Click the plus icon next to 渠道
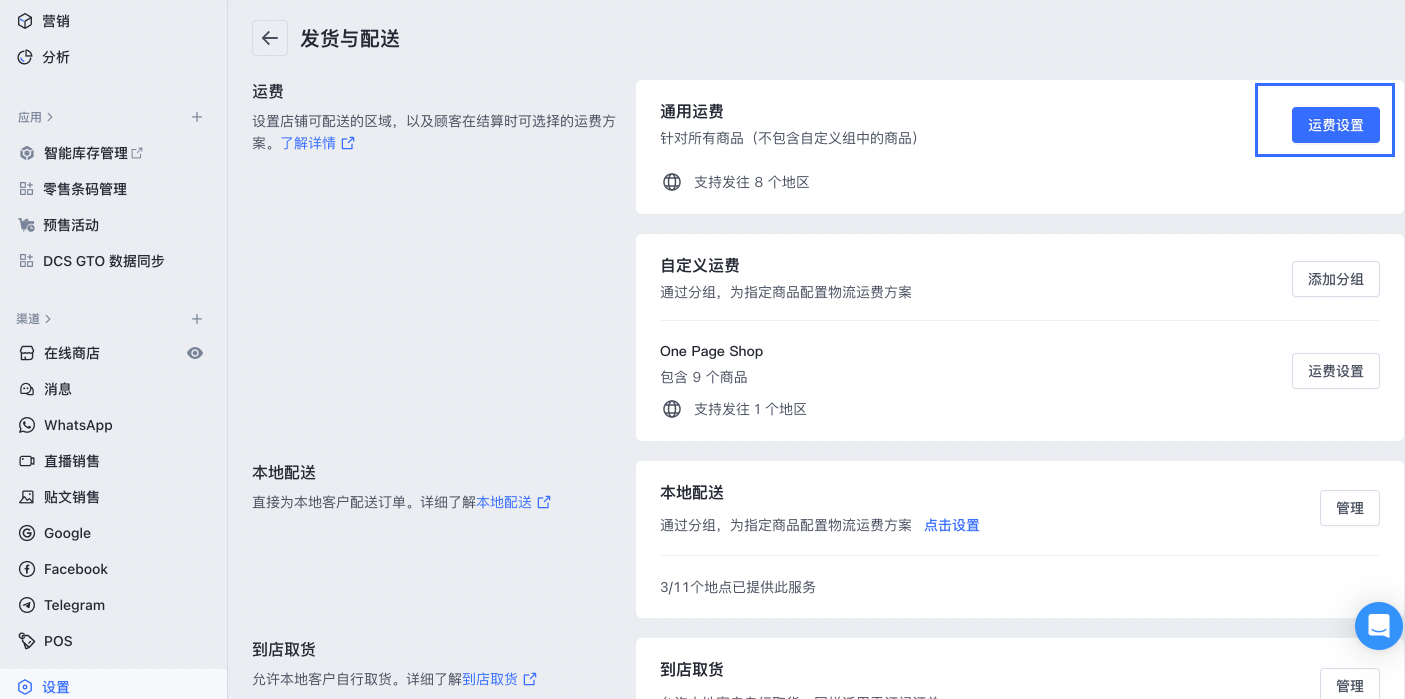This screenshot has height=699, width=1405. point(197,319)
